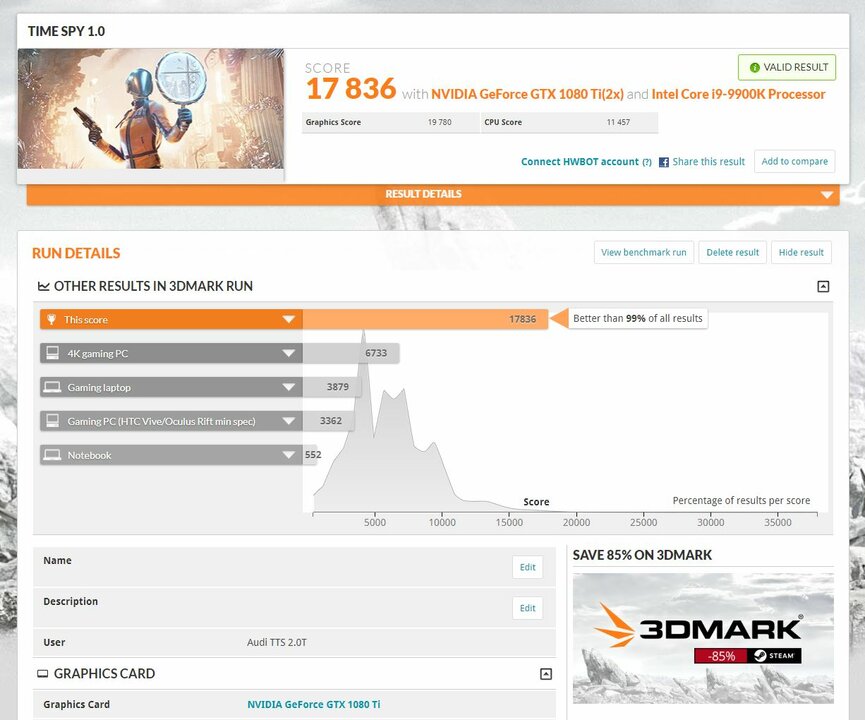Screen dimensions: 865x720
Task: Open Gaming laptop dropdown arrow
Action: [289, 387]
